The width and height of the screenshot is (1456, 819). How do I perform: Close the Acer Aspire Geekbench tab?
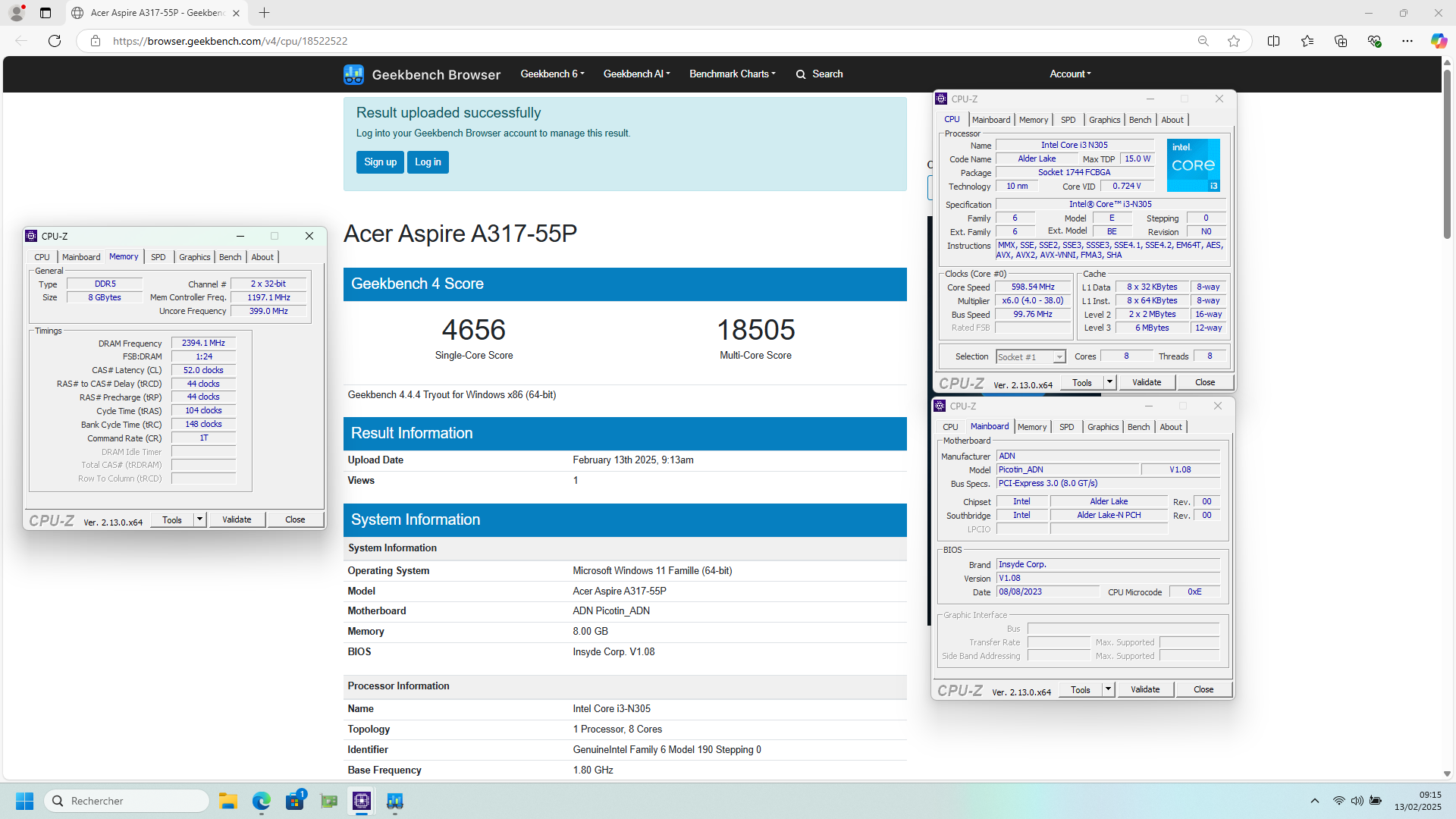coord(236,13)
